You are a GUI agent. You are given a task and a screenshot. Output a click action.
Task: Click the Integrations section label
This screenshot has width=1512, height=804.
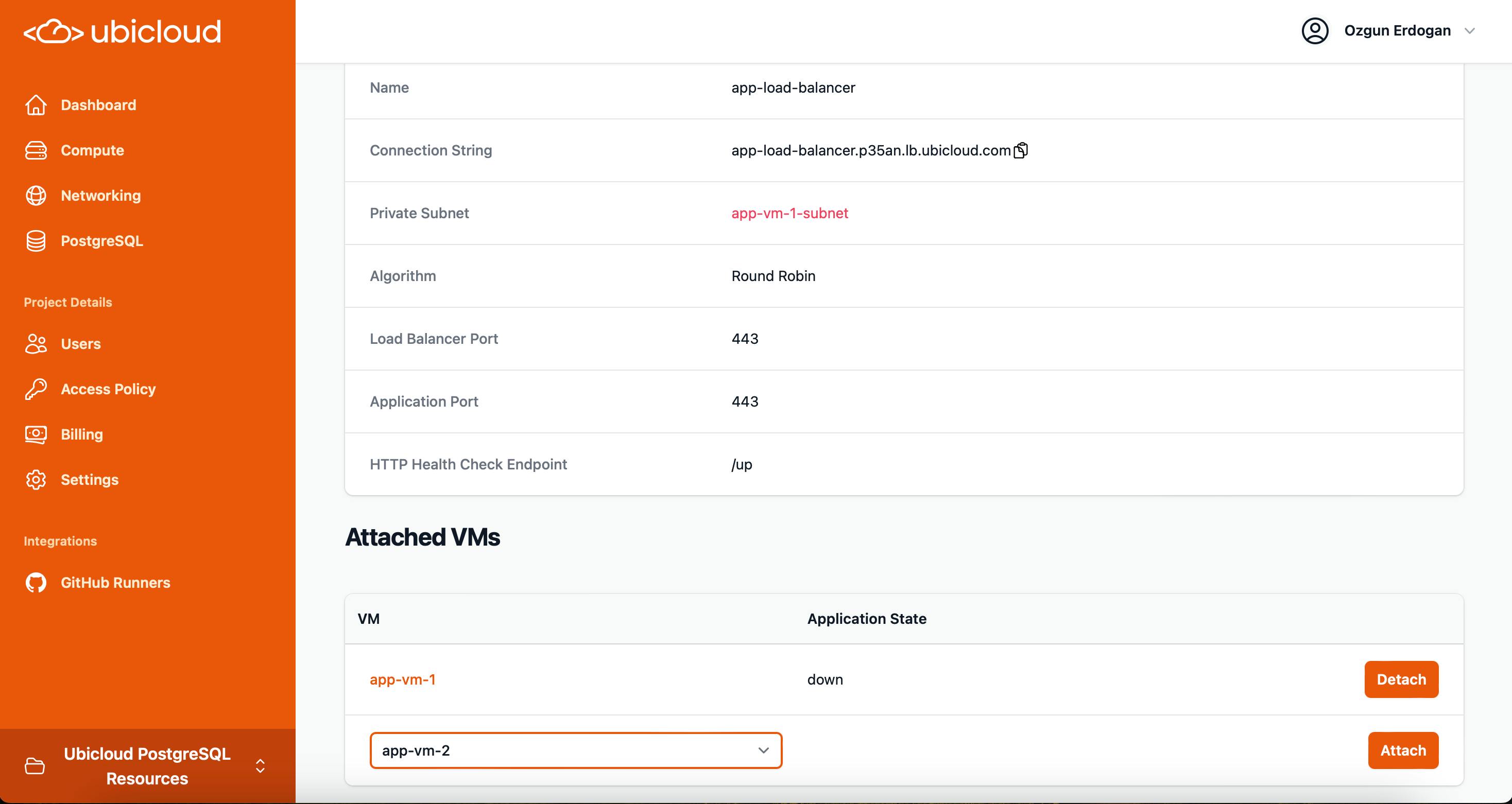[x=60, y=541]
